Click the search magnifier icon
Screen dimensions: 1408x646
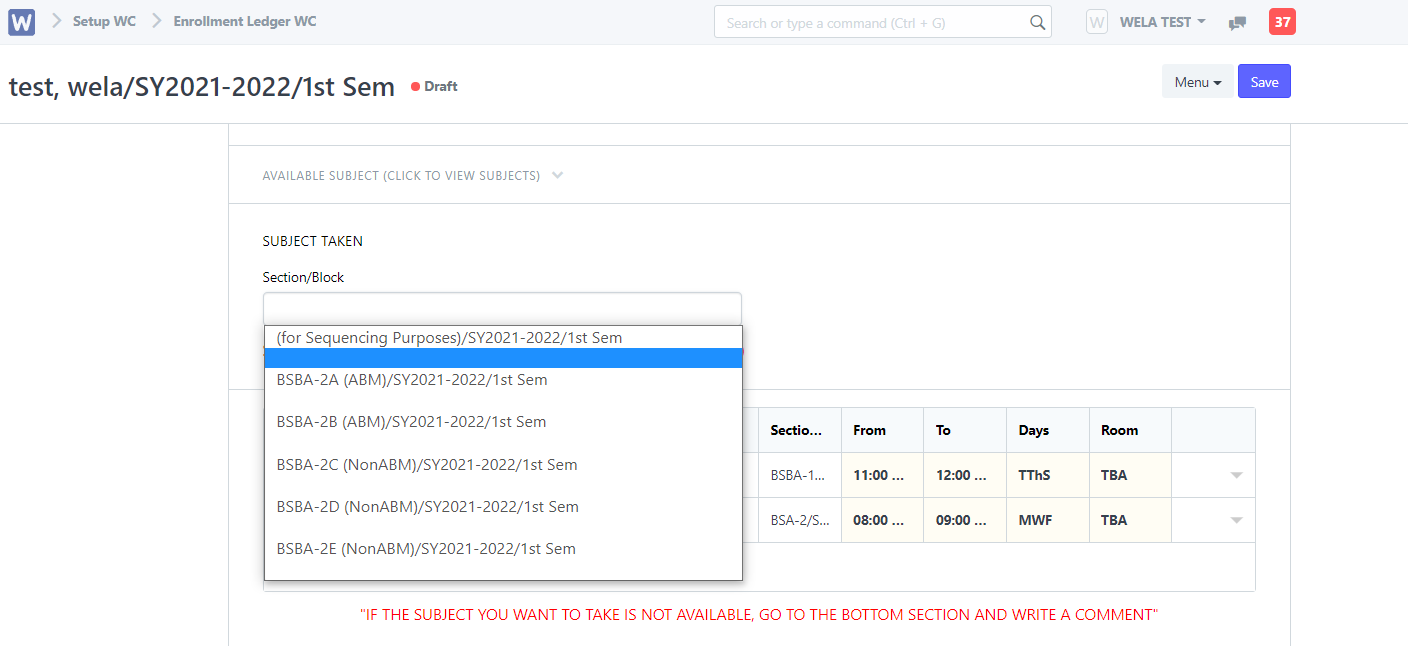click(1037, 21)
